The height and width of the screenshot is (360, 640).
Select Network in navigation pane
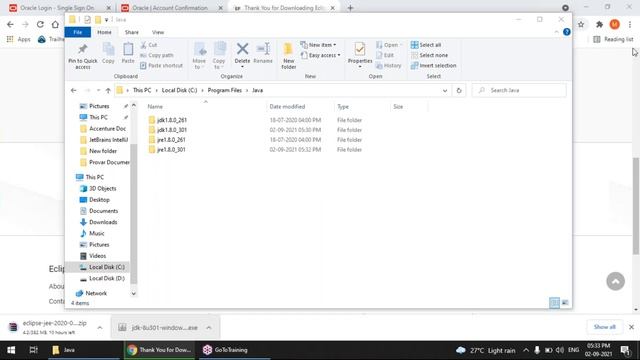[x=96, y=293]
